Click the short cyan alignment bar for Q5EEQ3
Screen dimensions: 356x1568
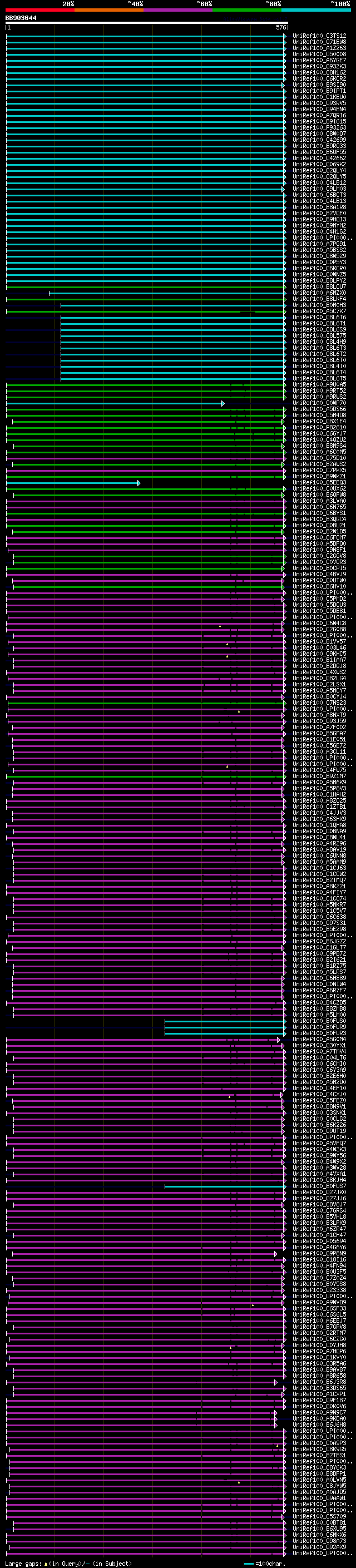click(73, 483)
